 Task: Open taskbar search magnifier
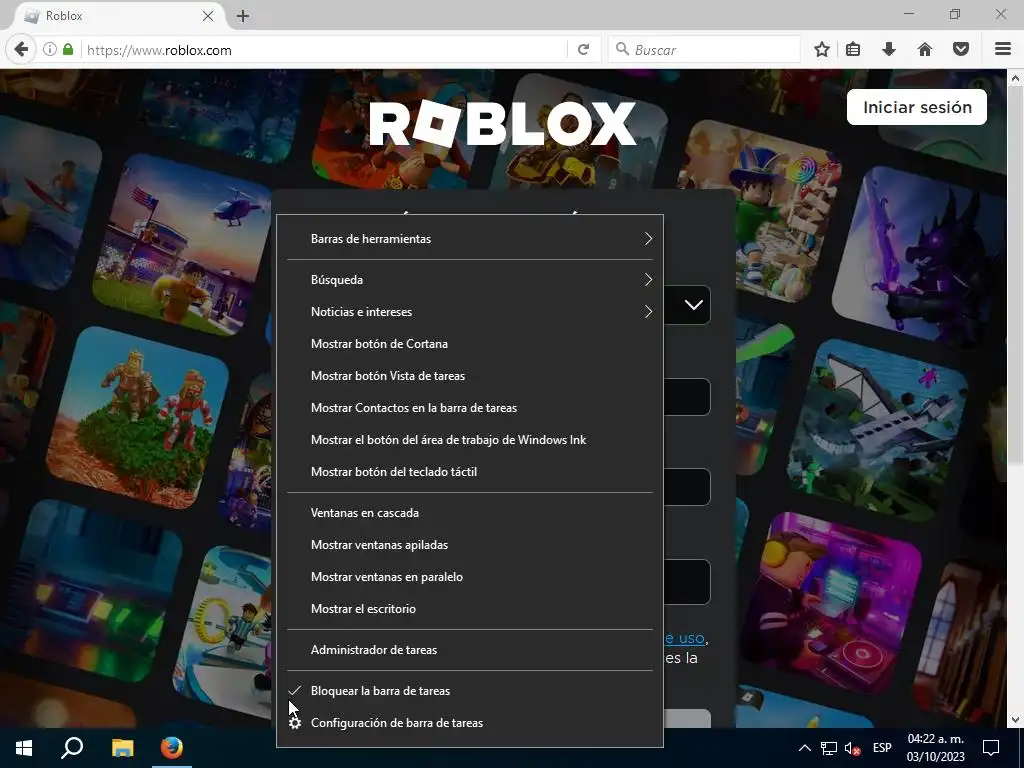(72, 748)
